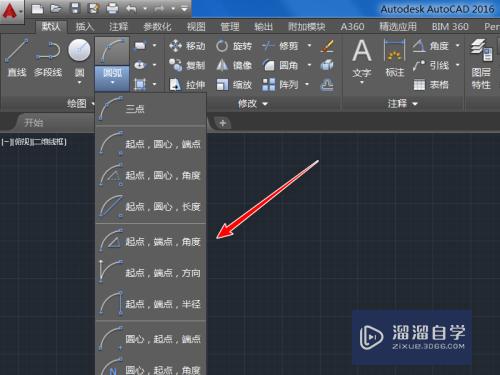Select the 复制 copy tool
This screenshot has height=375, width=500.
187,65
